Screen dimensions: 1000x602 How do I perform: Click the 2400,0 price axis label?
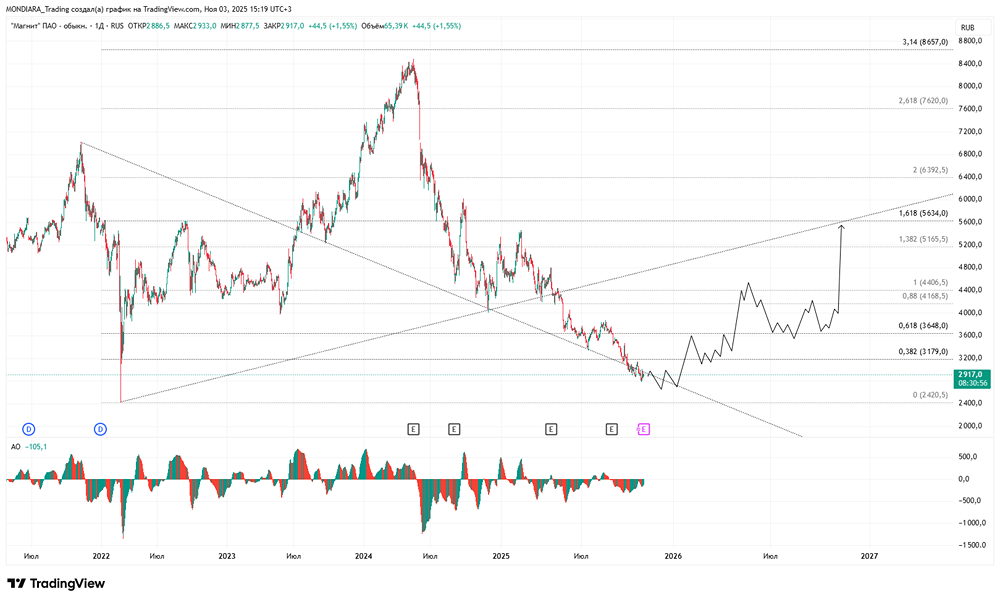(971, 403)
